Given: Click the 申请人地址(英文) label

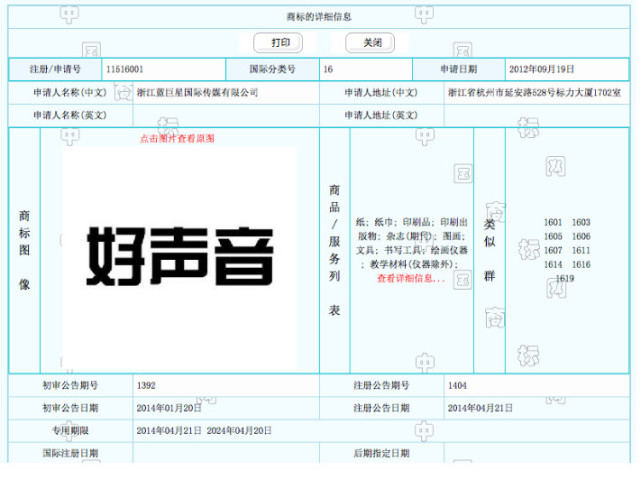Looking at the screenshot, I should pyautogui.click(x=381, y=115).
